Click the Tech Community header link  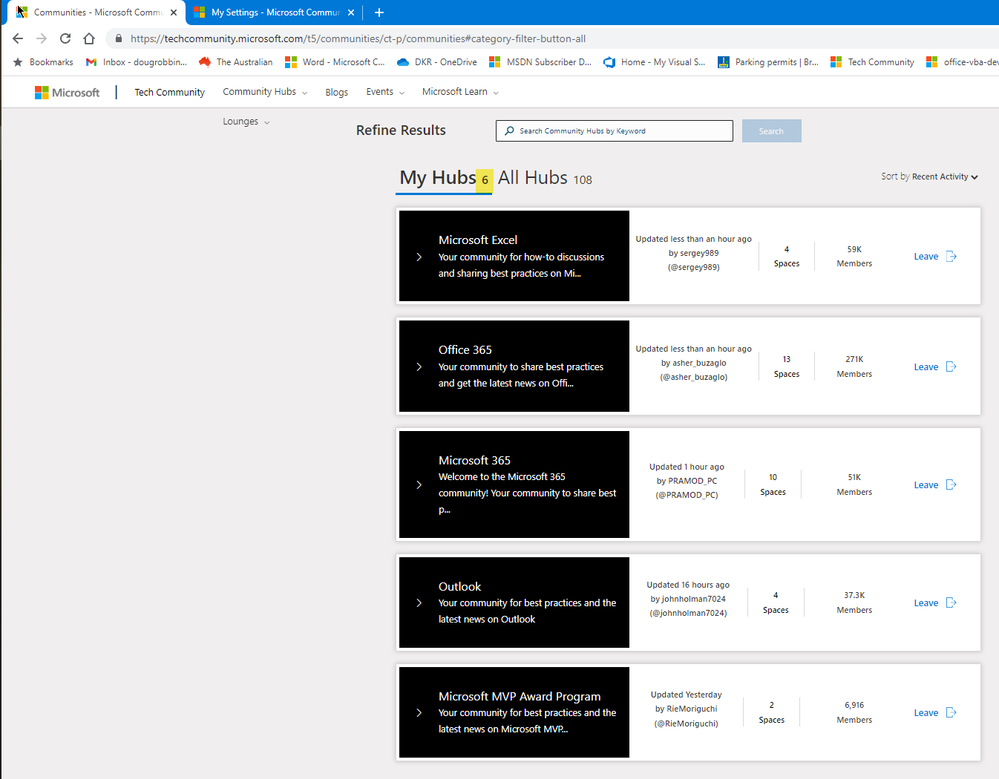click(169, 92)
